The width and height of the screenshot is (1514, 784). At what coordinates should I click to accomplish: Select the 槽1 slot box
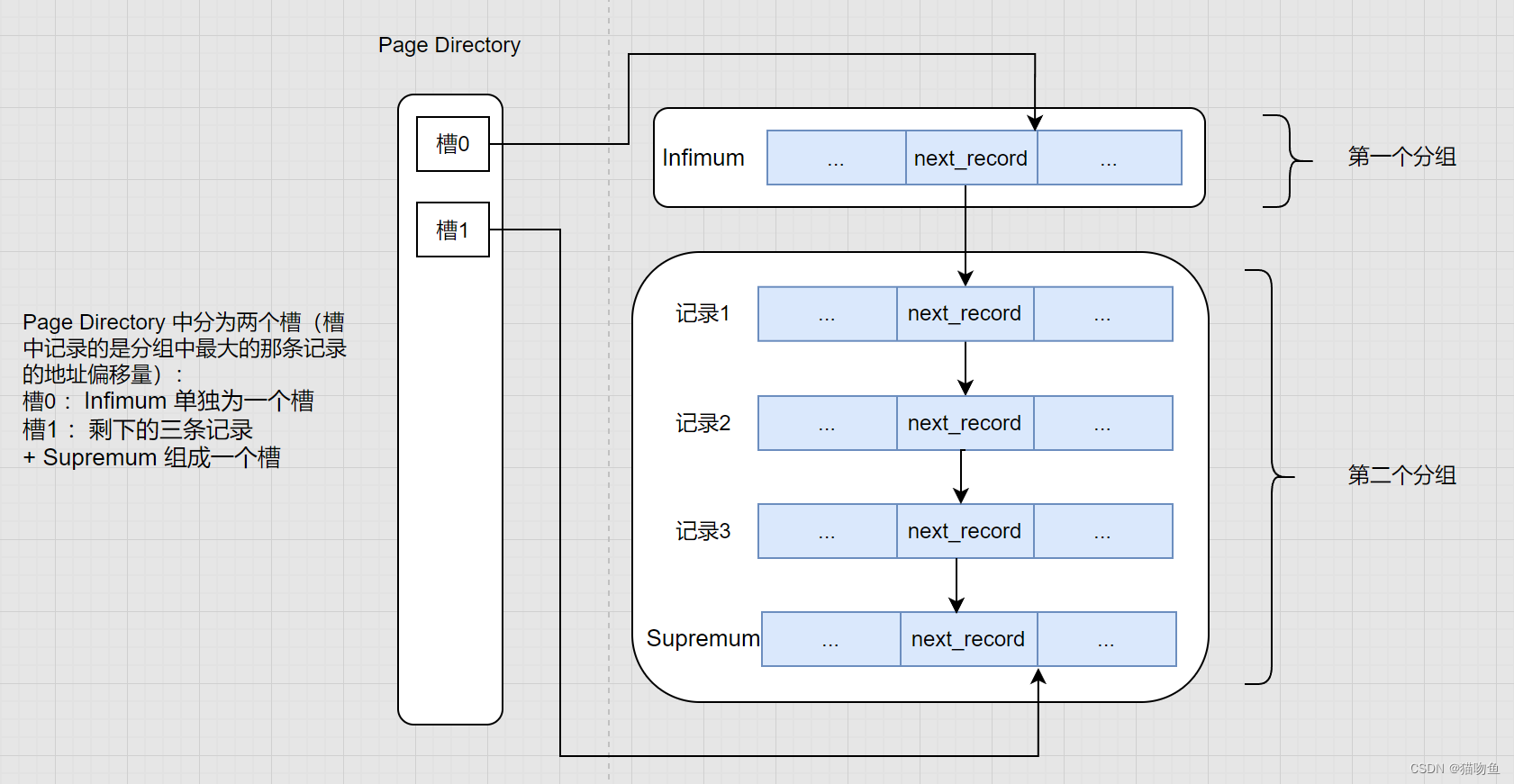(x=453, y=230)
